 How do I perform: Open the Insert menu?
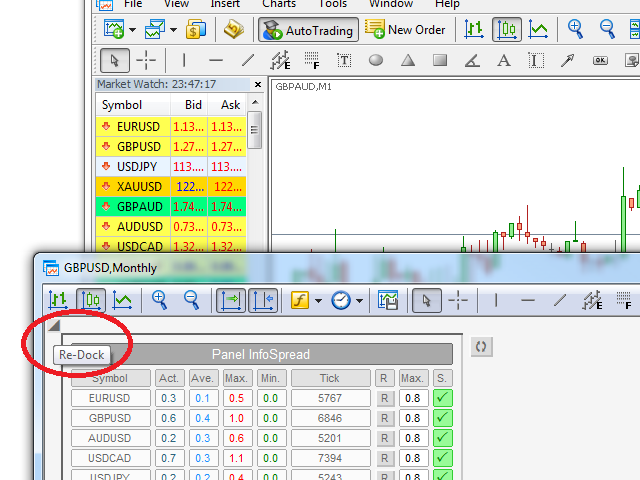(225, 4)
